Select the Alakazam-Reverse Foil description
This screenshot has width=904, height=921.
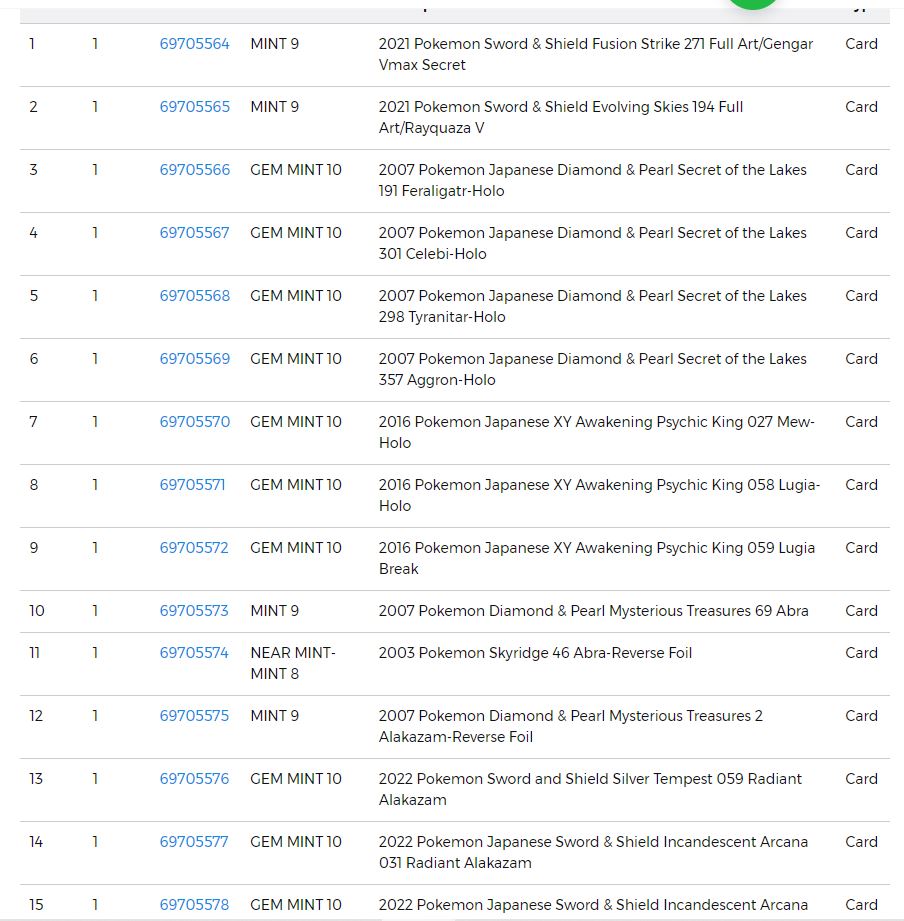point(570,726)
